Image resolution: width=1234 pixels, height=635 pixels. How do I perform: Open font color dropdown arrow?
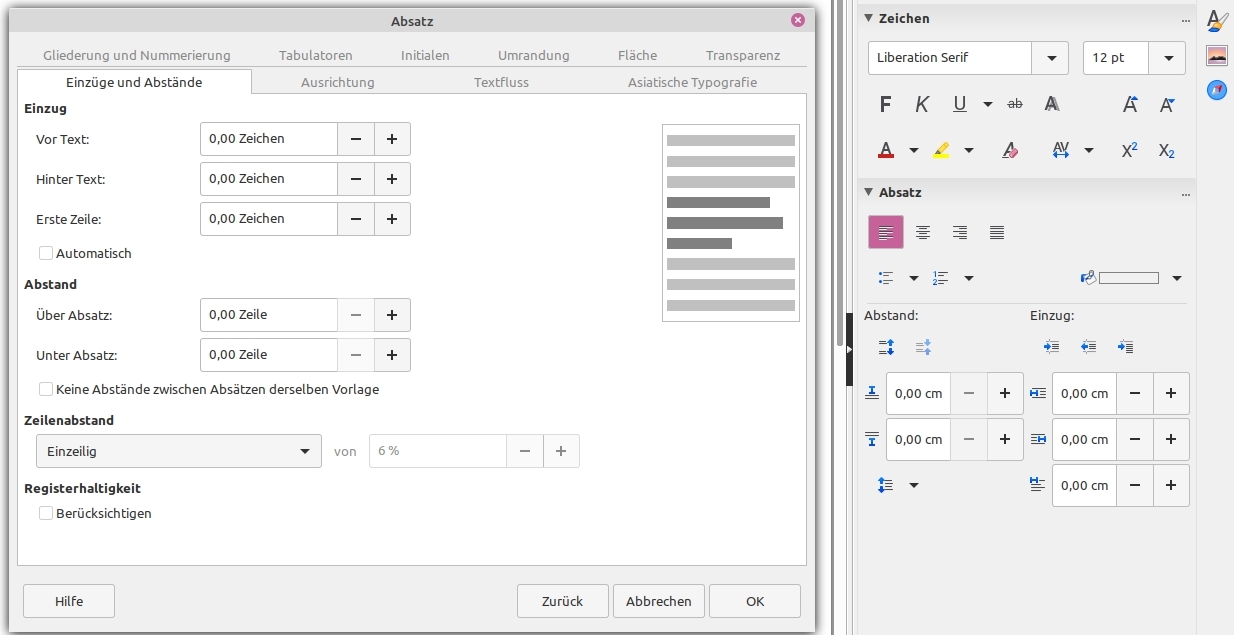click(x=913, y=150)
